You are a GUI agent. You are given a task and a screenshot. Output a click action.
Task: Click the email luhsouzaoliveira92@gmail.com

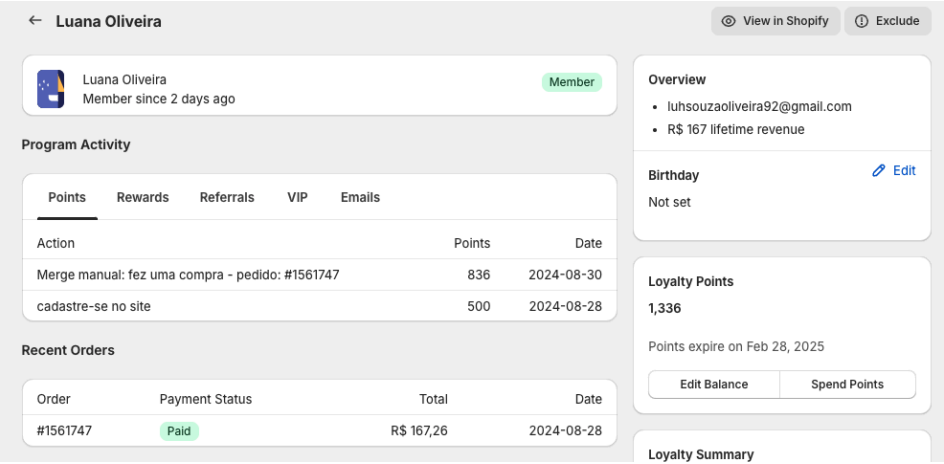click(759, 107)
